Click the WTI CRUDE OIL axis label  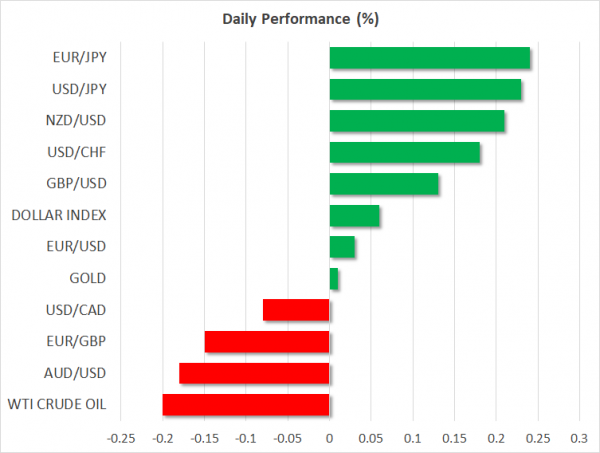click(57, 405)
